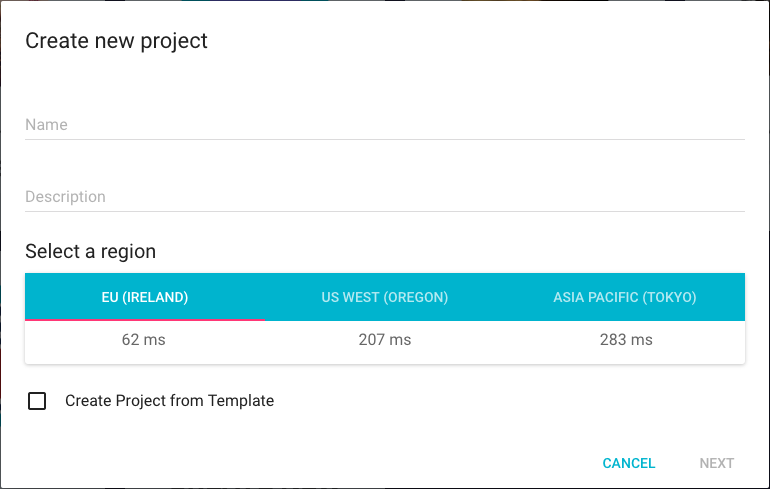Pick the region showing 283 ms latency
Screen dimensions: 770x489
point(625,297)
